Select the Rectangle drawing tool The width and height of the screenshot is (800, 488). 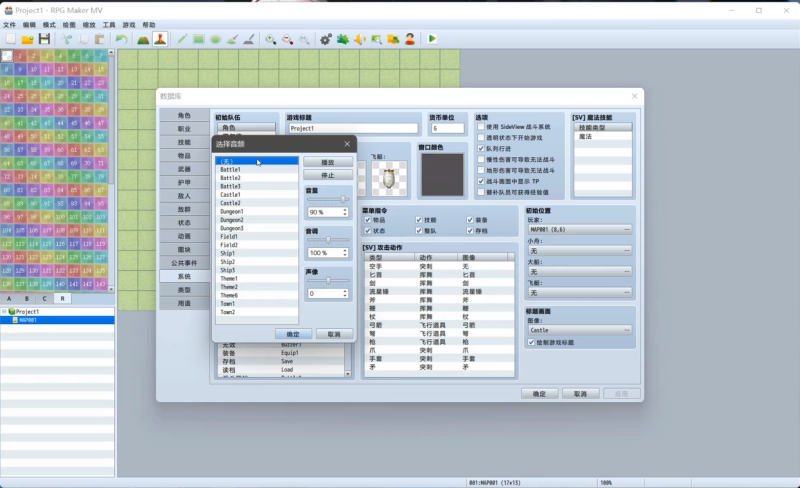(198, 39)
